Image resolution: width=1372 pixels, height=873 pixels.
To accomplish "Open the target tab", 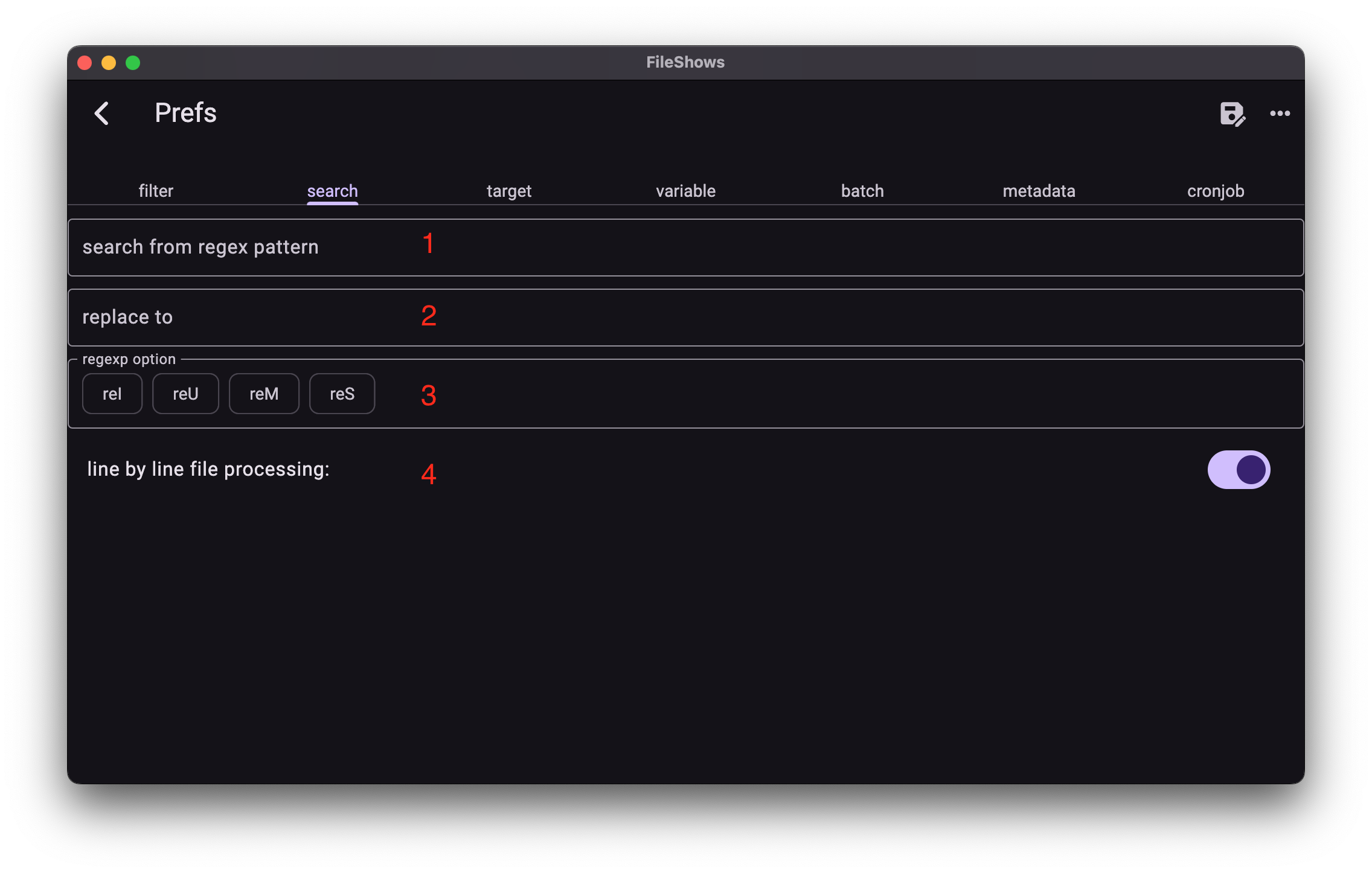I will (x=508, y=191).
